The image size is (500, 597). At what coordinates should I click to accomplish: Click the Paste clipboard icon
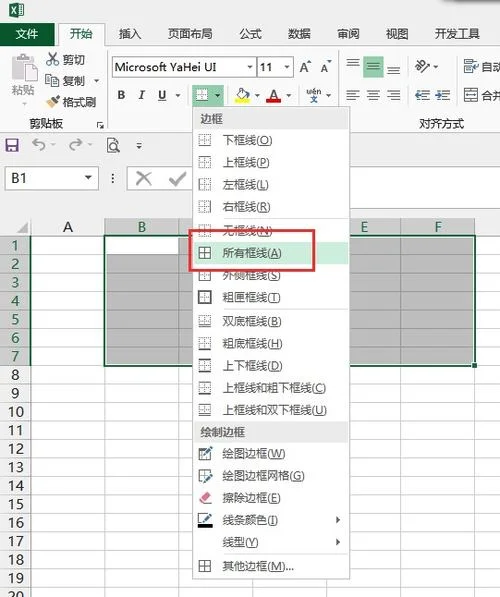tap(24, 67)
